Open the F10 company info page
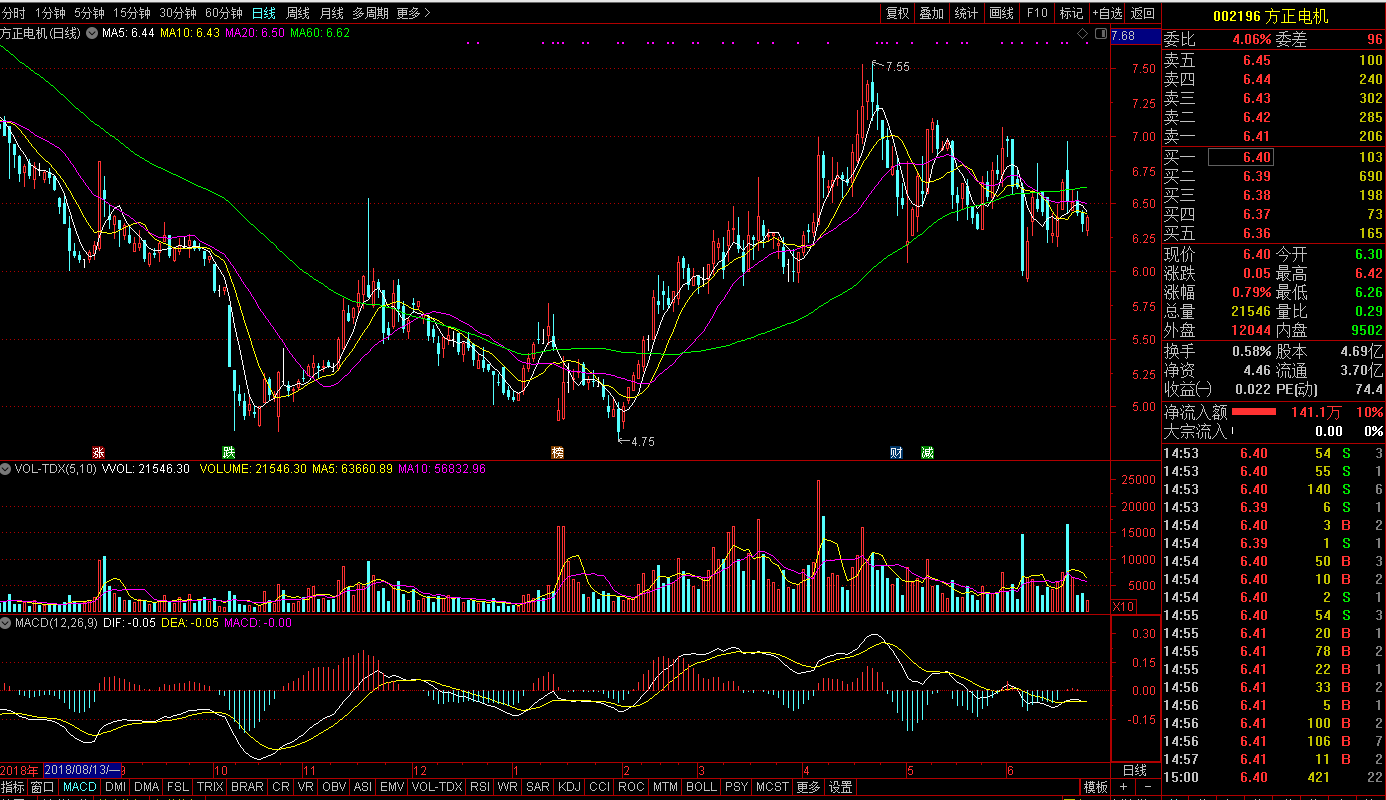Screen dimensions: 1386x800 click(x=1037, y=13)
